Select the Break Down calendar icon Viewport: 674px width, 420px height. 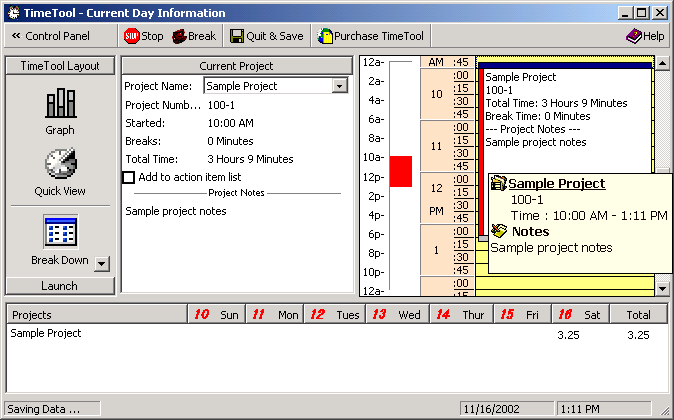point(60,232)
